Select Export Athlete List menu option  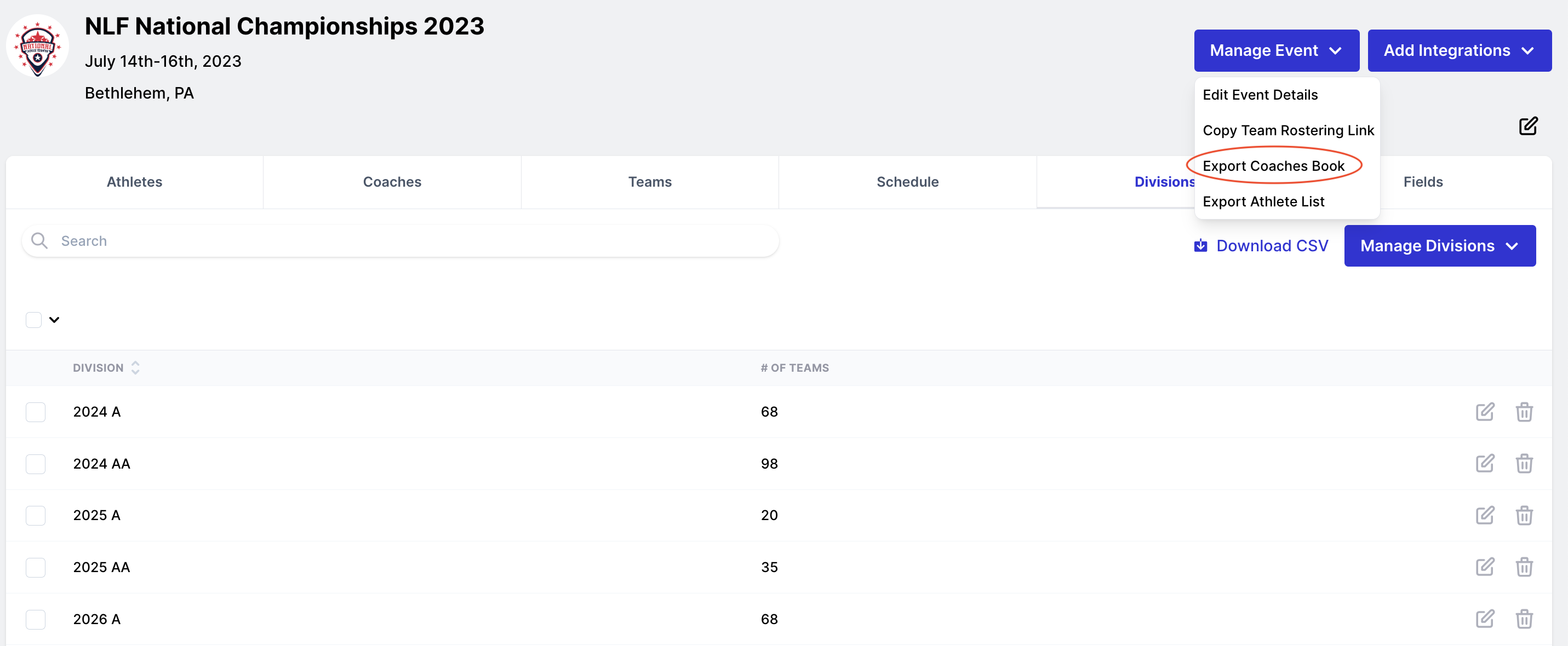[x=1263, y=201]
